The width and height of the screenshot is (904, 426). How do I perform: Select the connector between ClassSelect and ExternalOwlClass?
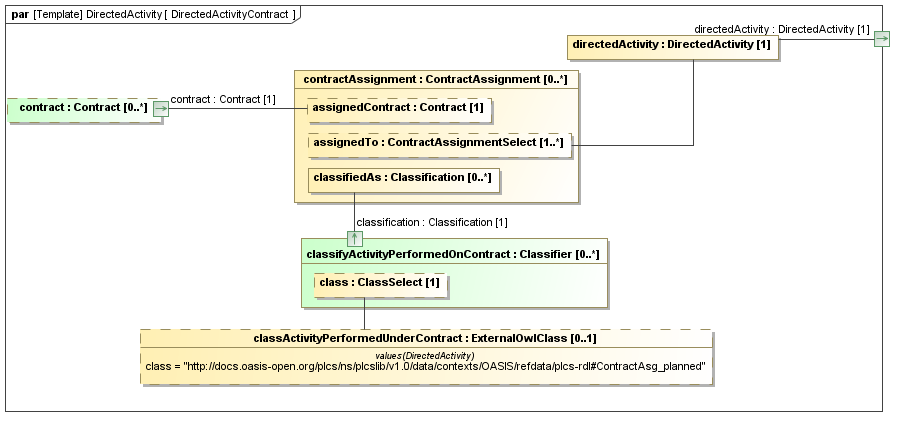pyautogui.click(x=364, y=314)
